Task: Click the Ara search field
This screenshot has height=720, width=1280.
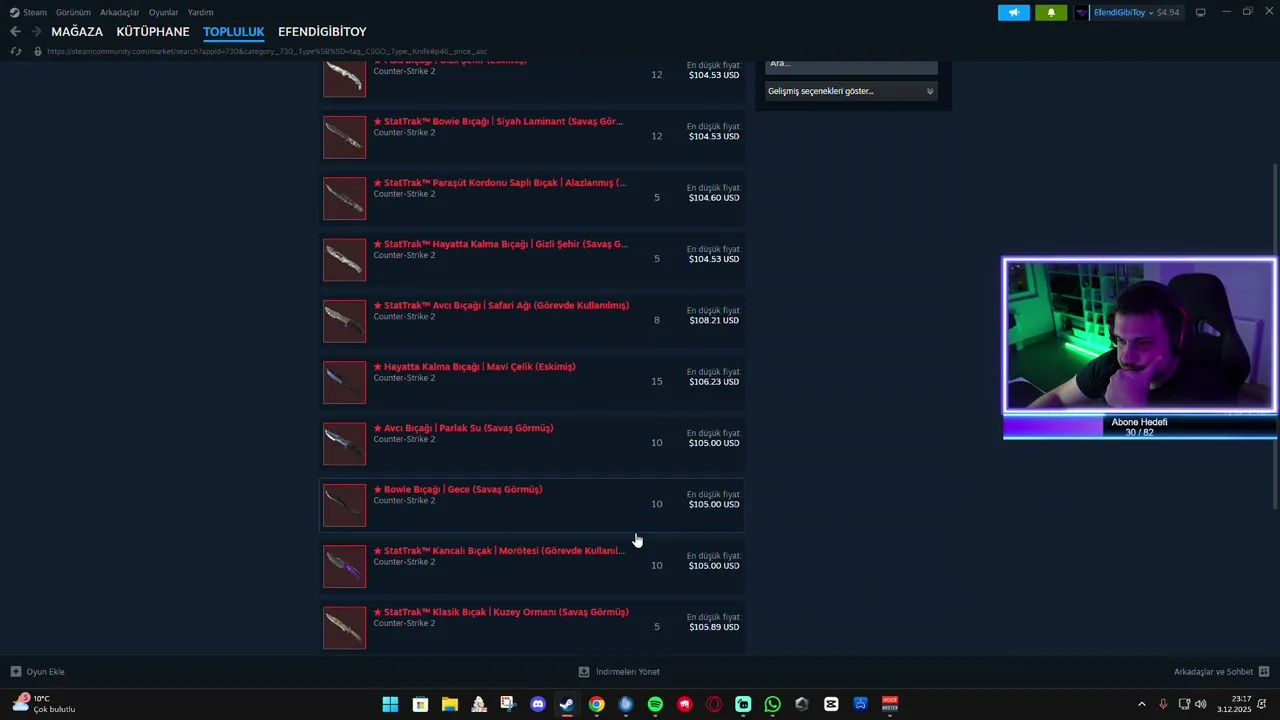Action: point(851,65)
